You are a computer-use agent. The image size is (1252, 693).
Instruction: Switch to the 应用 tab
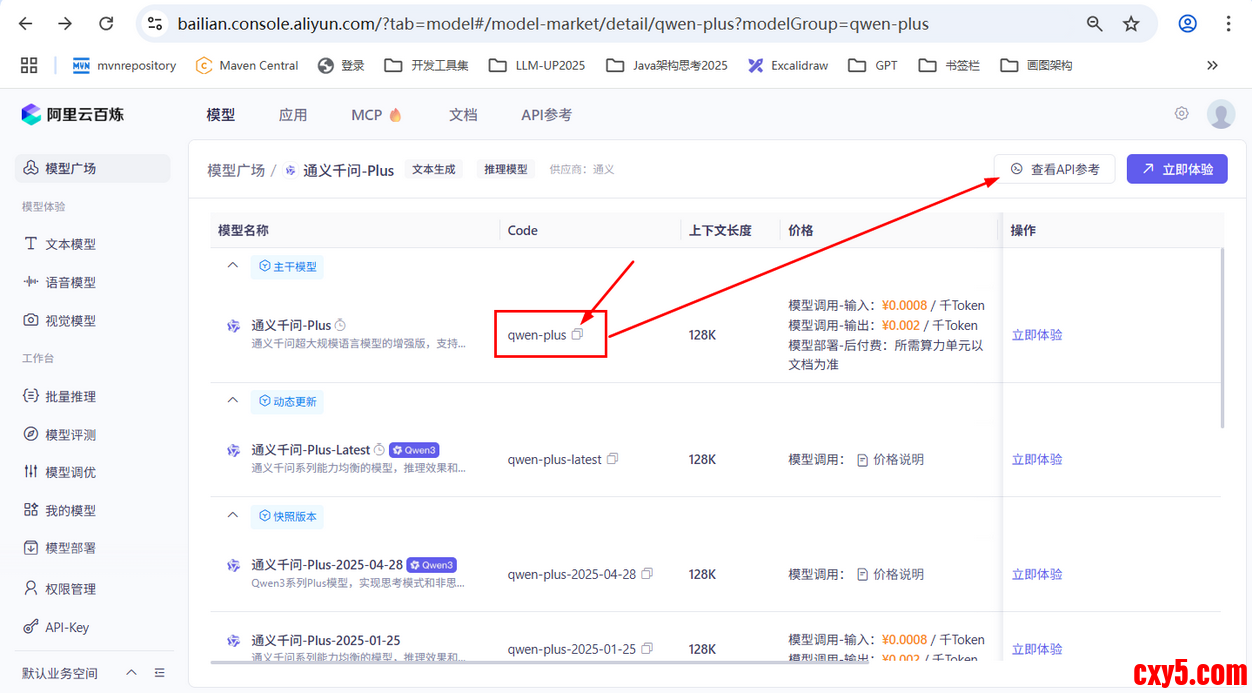tap(292, 115)
